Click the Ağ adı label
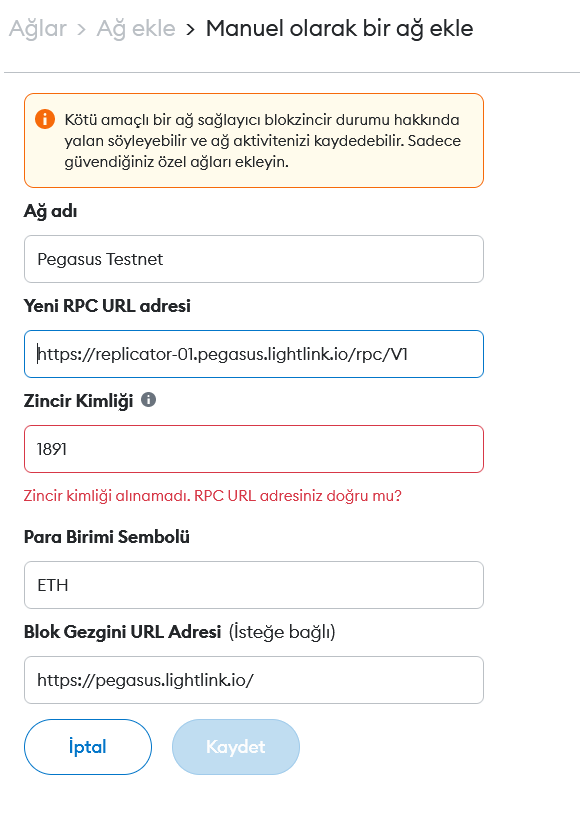The image size is (580, 816). [50, 211]
